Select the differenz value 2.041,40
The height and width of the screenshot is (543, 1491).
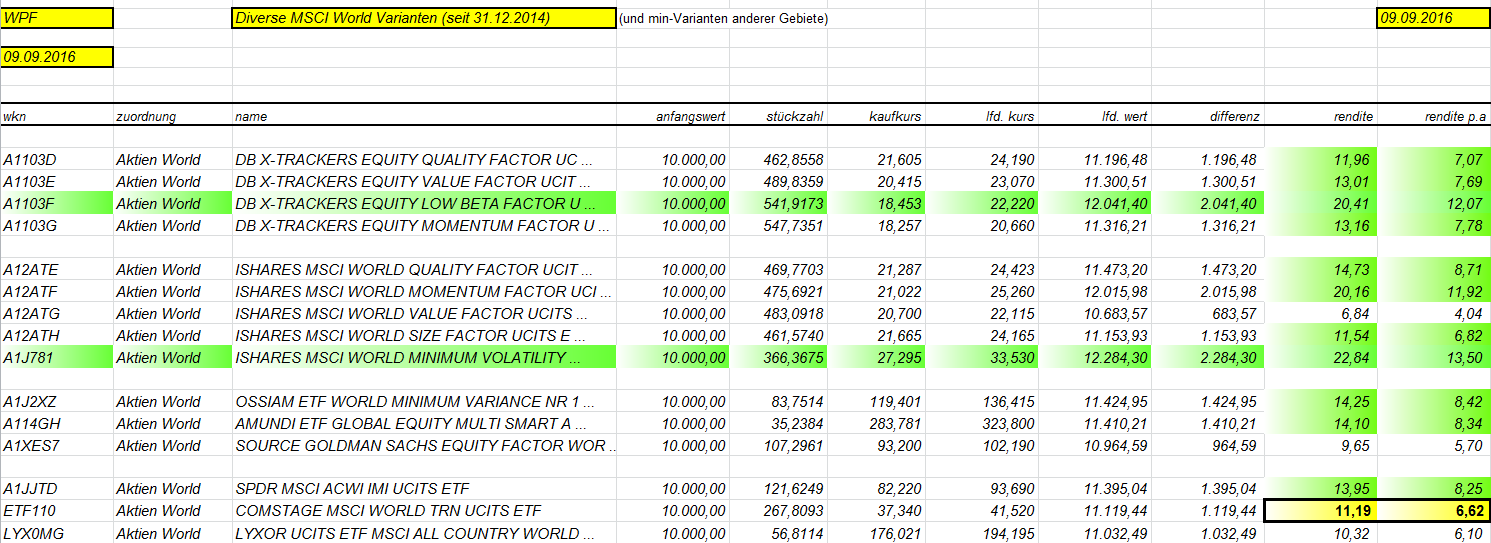coord(1208,204)
